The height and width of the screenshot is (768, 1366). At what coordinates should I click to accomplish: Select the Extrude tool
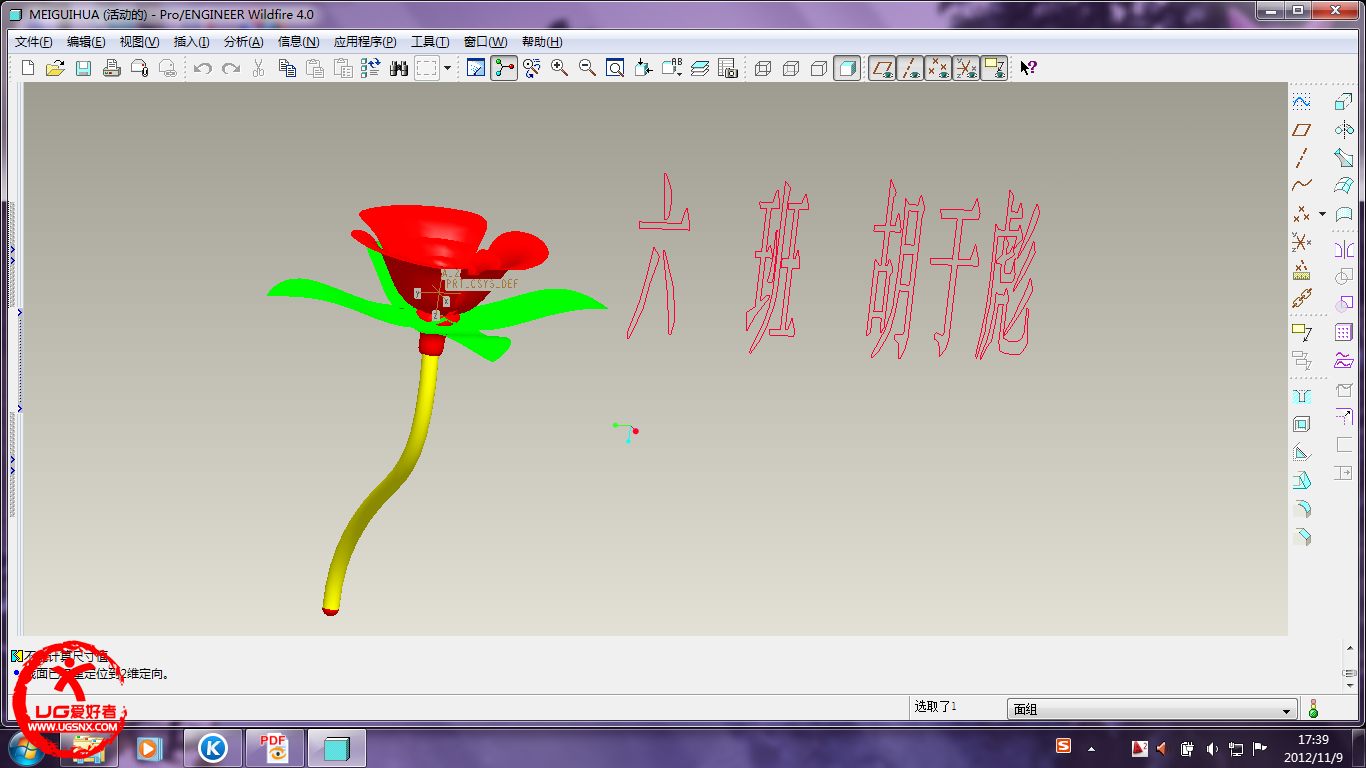(x=1344, y=102)
